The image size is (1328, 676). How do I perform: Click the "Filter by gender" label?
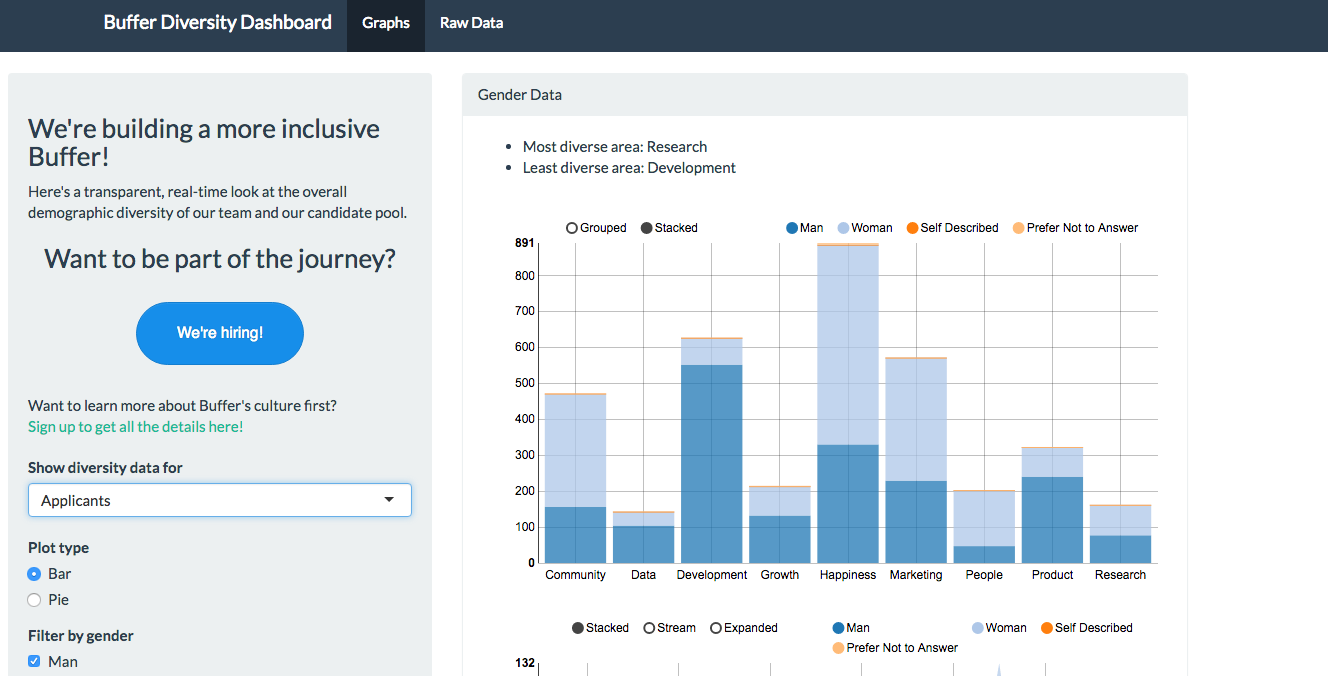(x=80, y=636)
